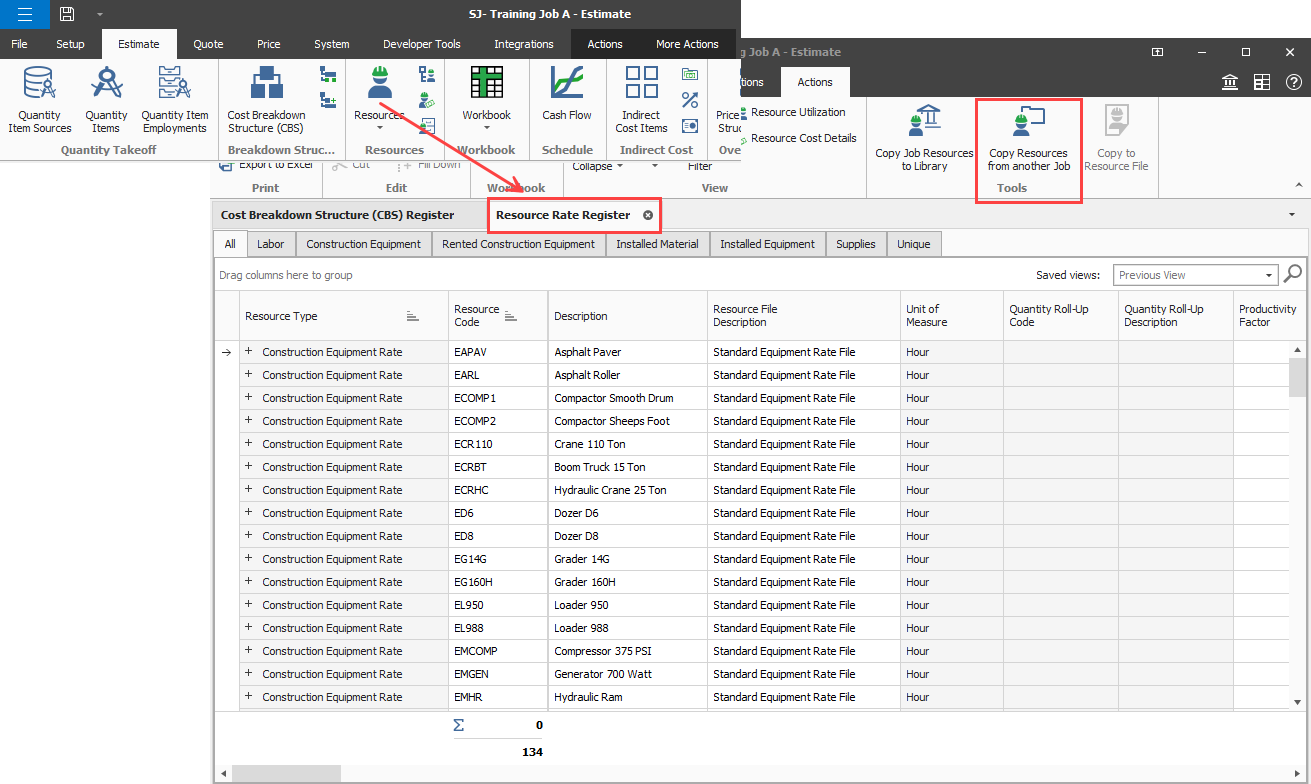Select the Installed Material tab

pos(657,244)
